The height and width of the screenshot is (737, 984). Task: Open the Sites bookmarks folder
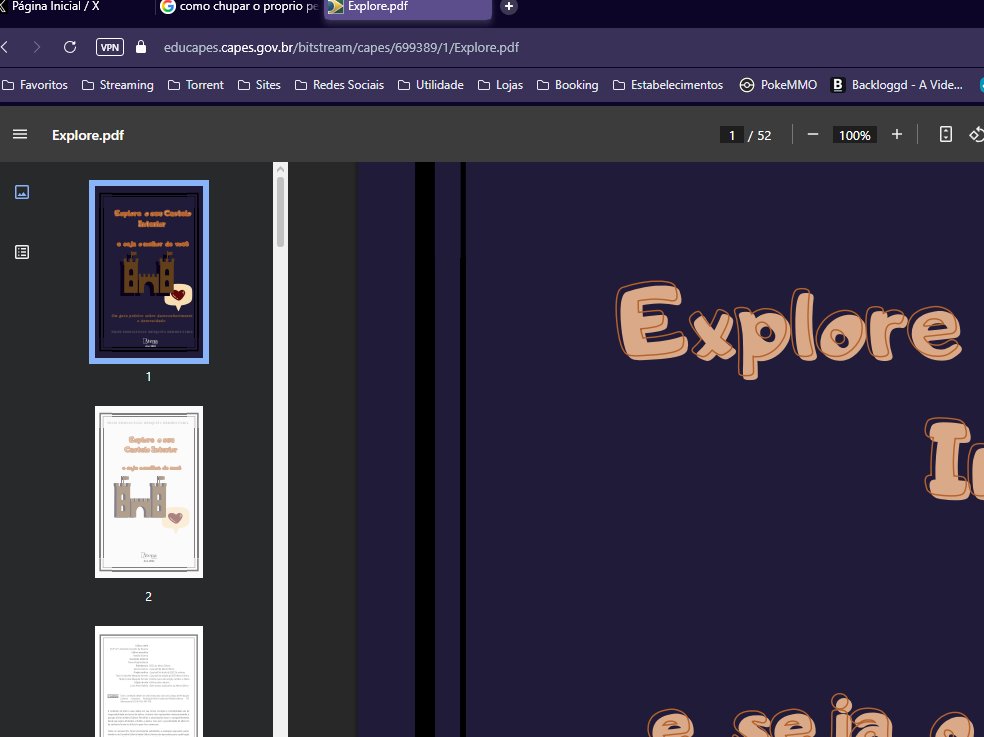pyautogui.click(x=259, y=85)
